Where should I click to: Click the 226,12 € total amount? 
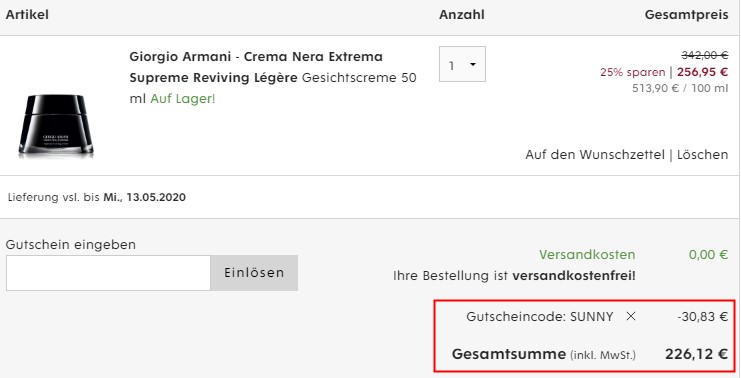[697, 354]
